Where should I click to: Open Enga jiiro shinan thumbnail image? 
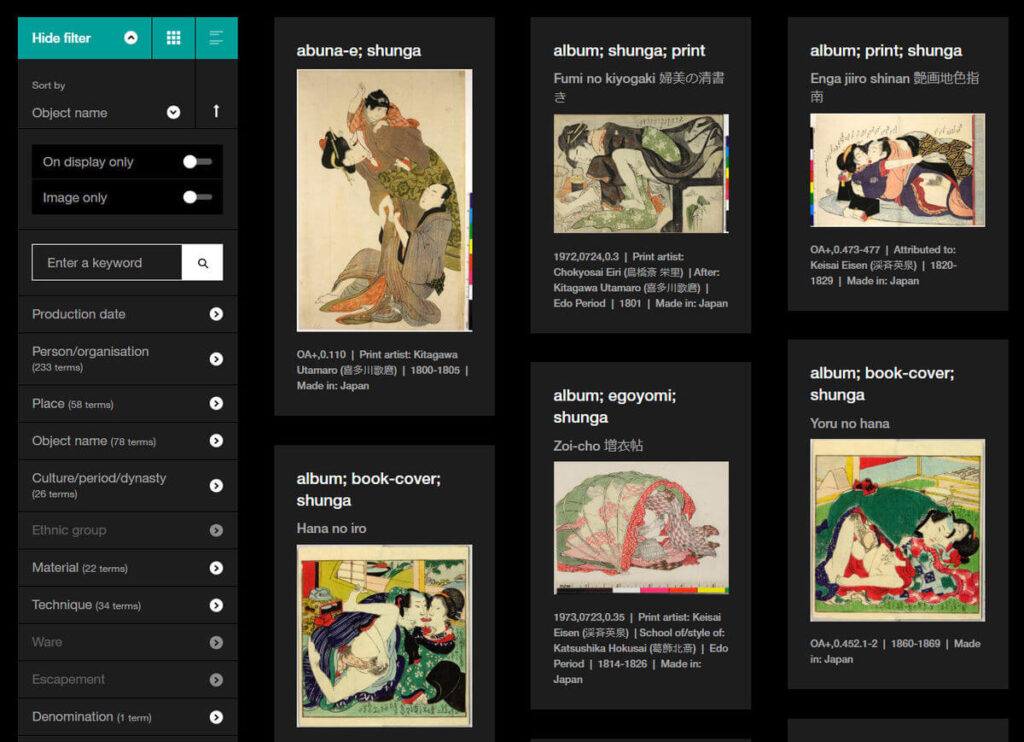click(897, 170)
